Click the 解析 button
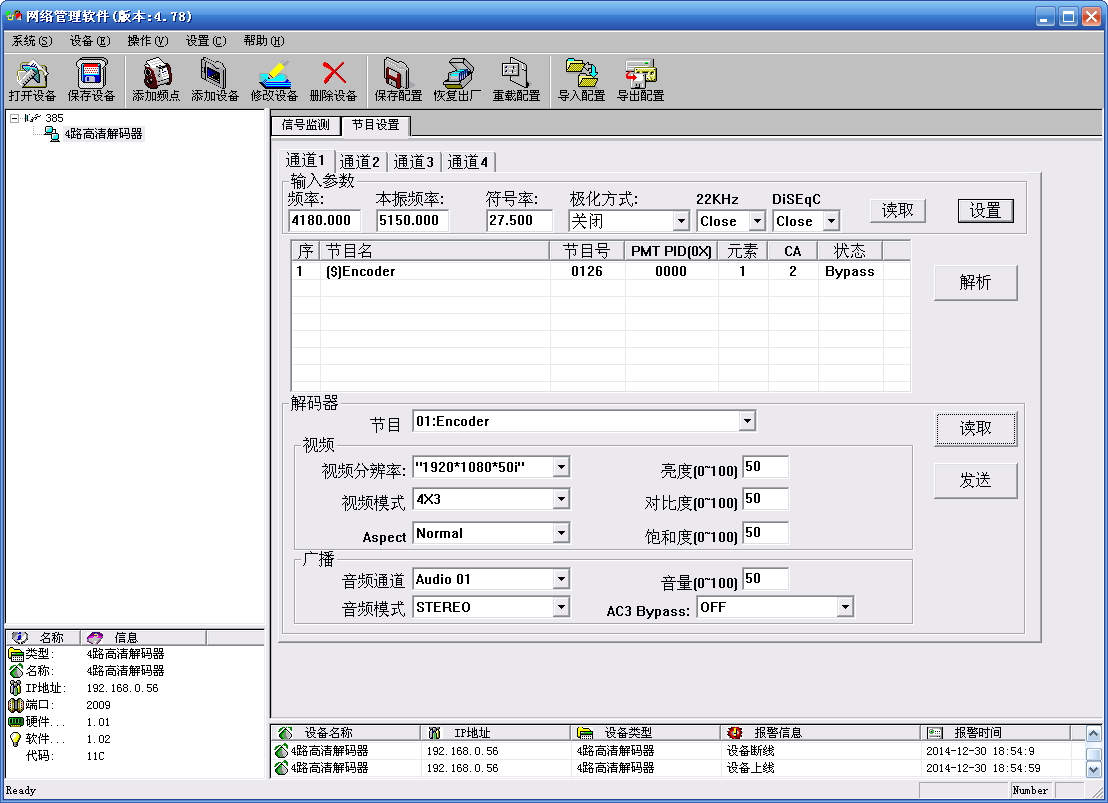The width and height of the screenshot is (1108, 803). click(x=975, y=283)
